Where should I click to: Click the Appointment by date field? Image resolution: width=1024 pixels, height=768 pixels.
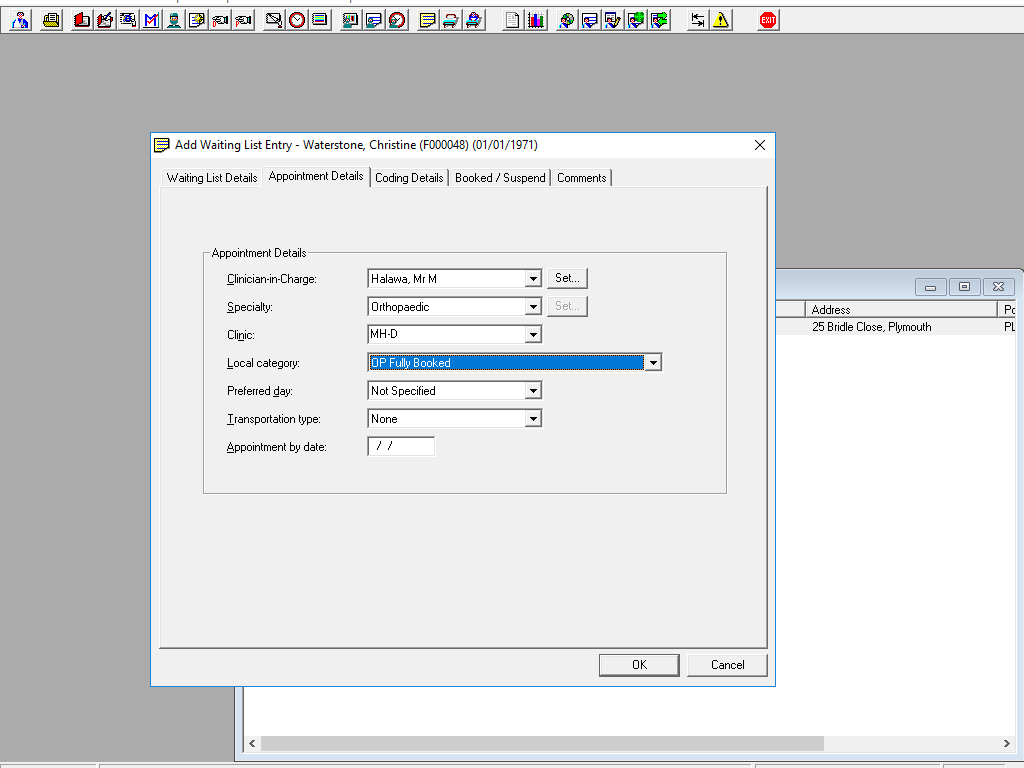[401, 447]
